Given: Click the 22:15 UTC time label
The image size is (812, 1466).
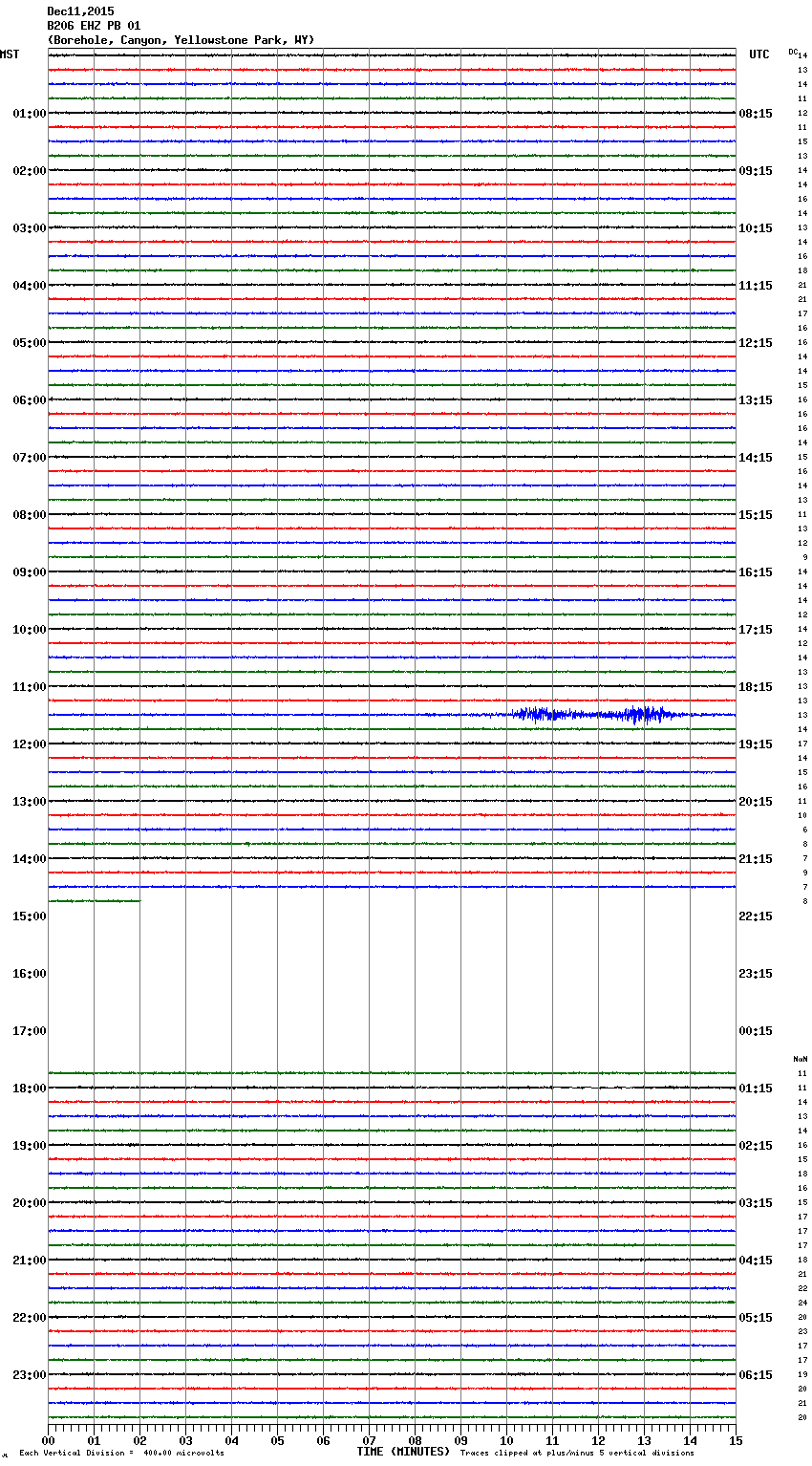Looking at the screenshot, I should tap(756, 916).
